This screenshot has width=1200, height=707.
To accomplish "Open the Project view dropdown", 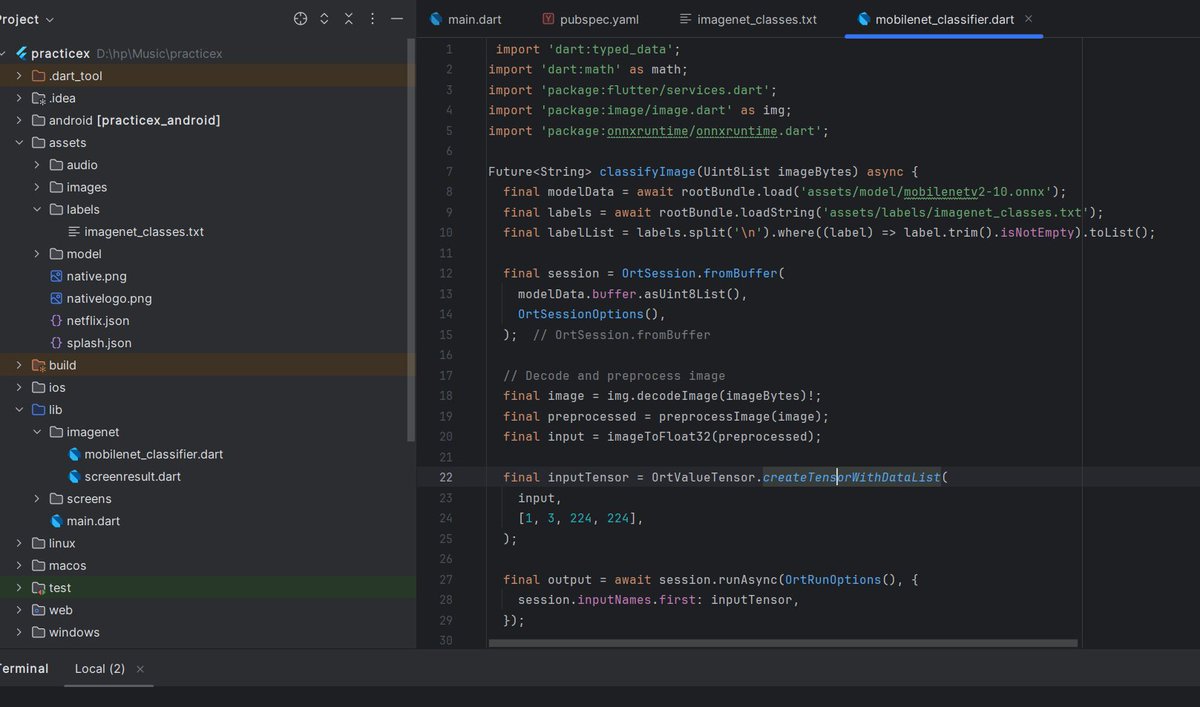I will [x=28, y=19].
